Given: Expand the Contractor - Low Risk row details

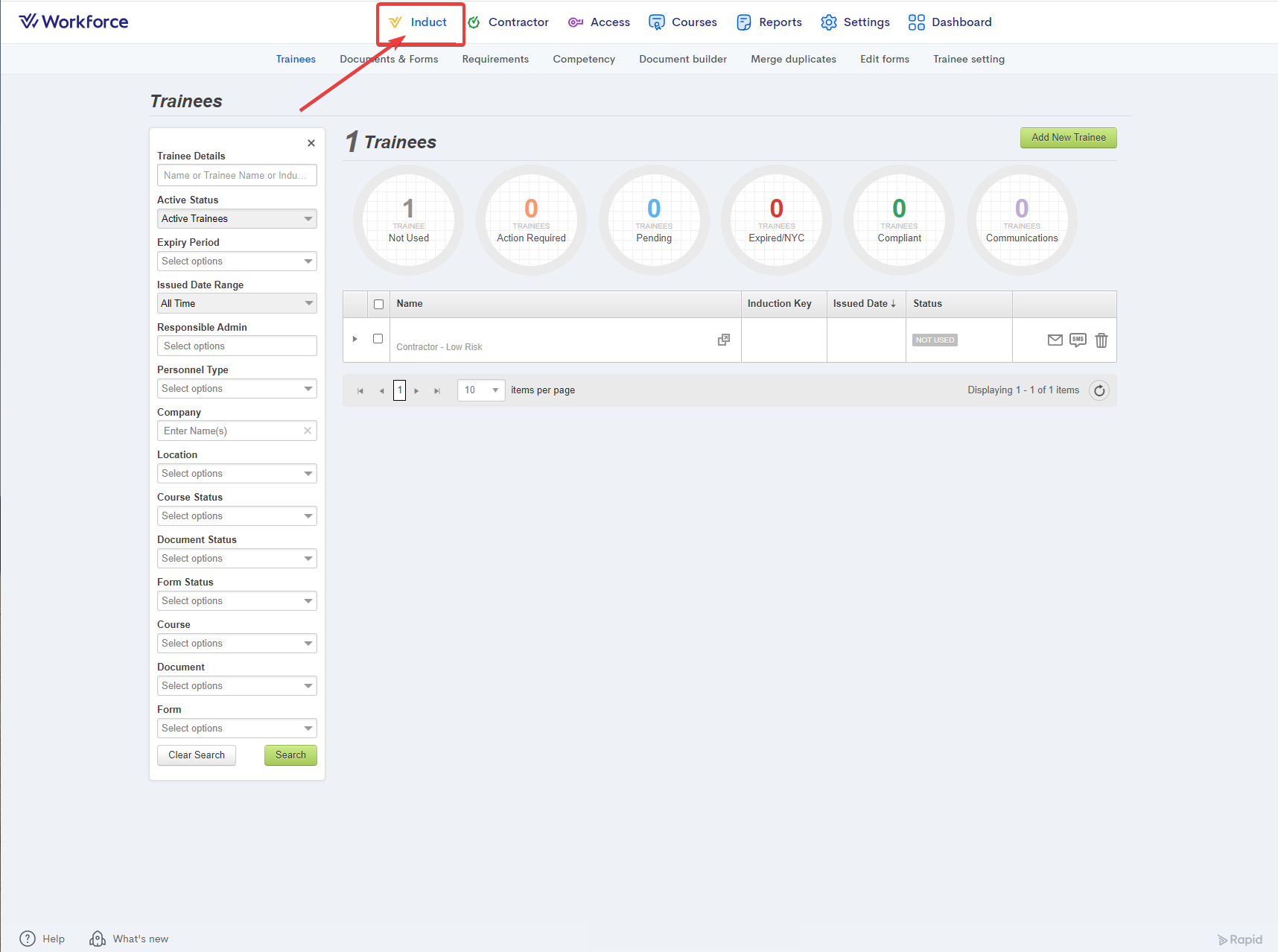Looking at the screenshot, I should pos(355,339).
